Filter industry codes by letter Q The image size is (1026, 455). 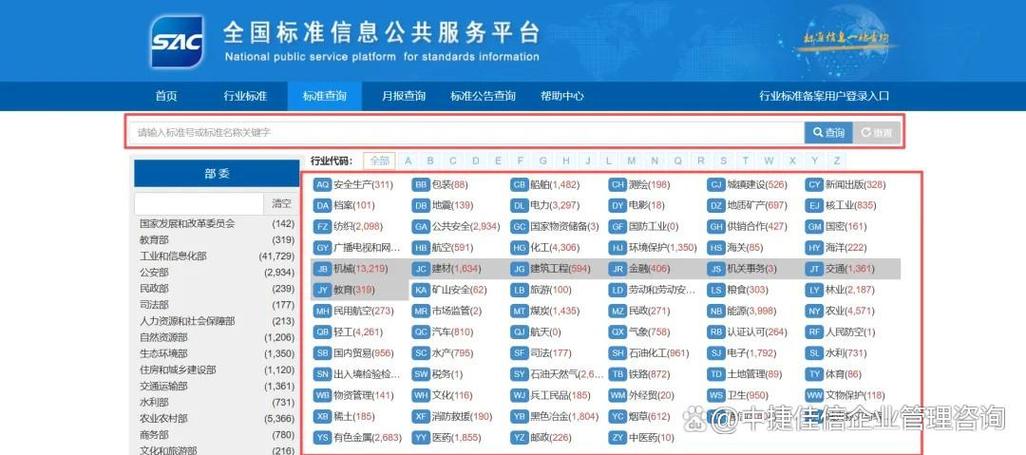pos(678,161)
